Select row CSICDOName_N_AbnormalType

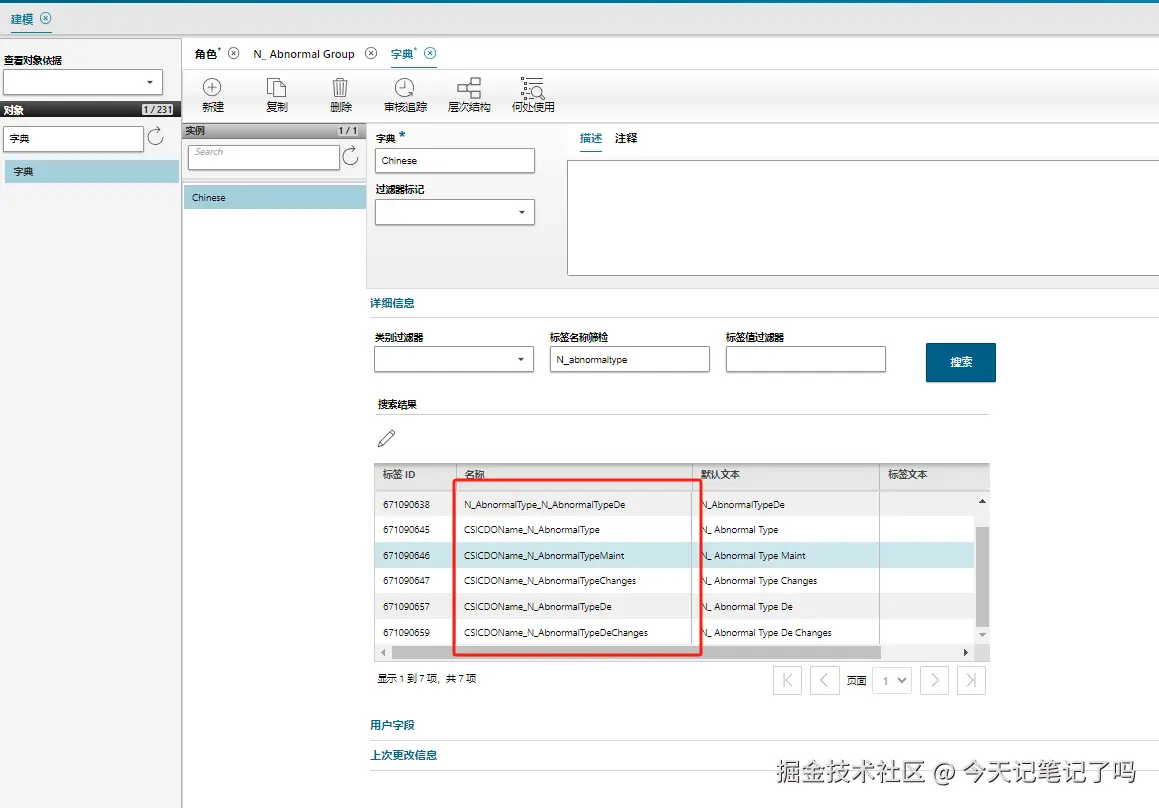(x=674, y=529)
